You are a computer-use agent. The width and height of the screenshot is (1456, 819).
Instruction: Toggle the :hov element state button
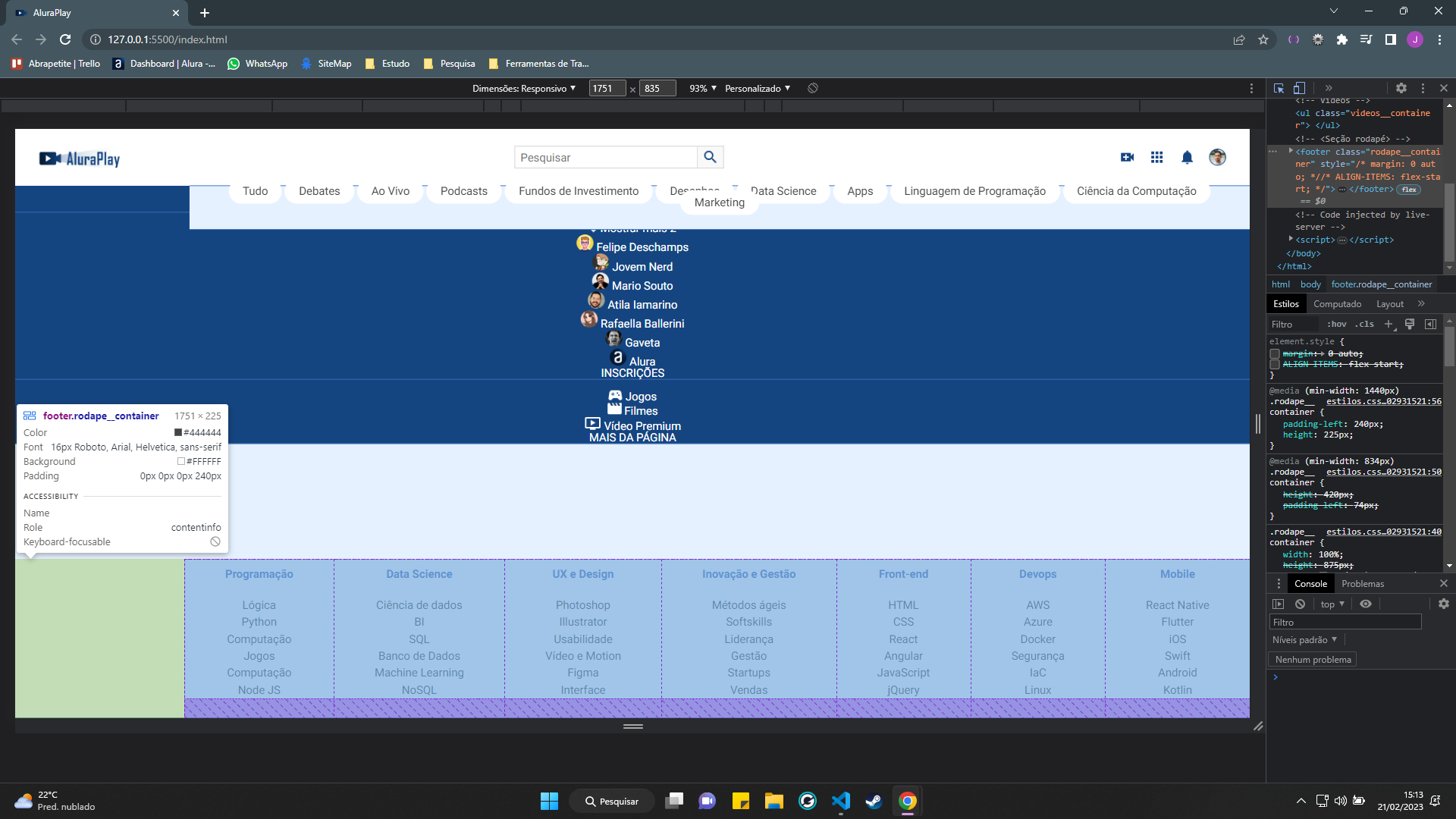pos(1337,325)
